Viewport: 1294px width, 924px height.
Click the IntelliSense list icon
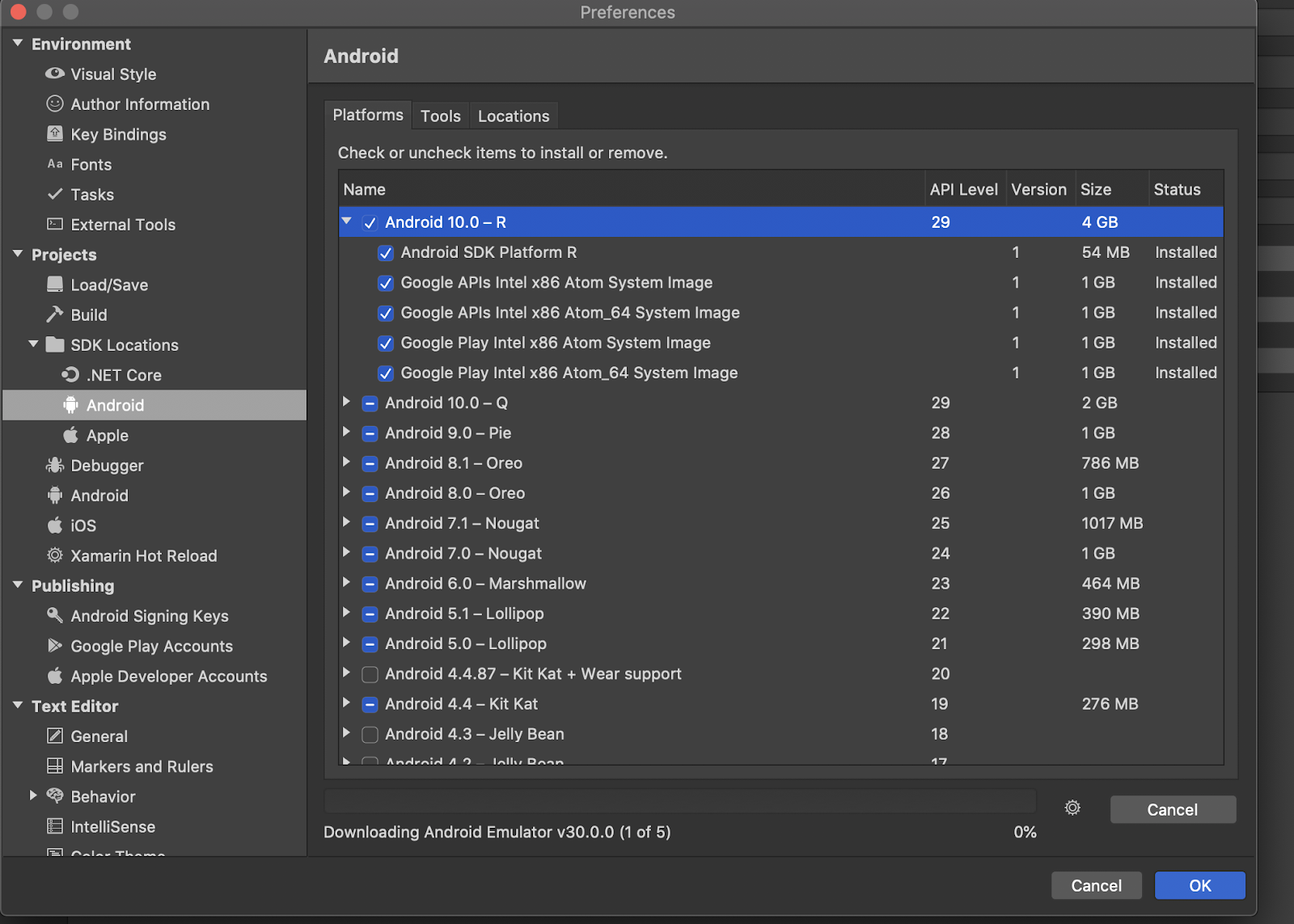[55, 826]
